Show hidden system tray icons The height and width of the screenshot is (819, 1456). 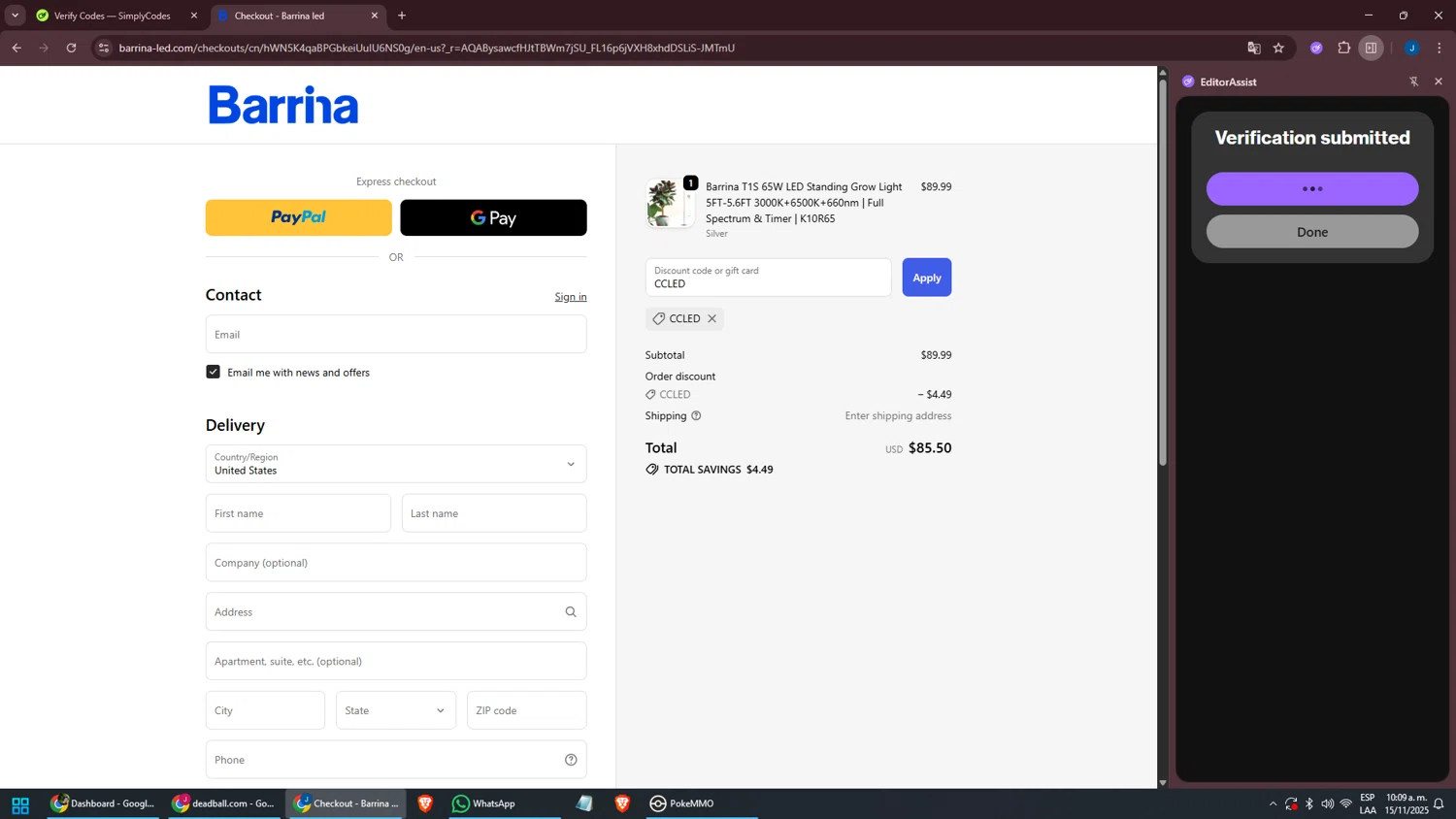point(1273,804)
